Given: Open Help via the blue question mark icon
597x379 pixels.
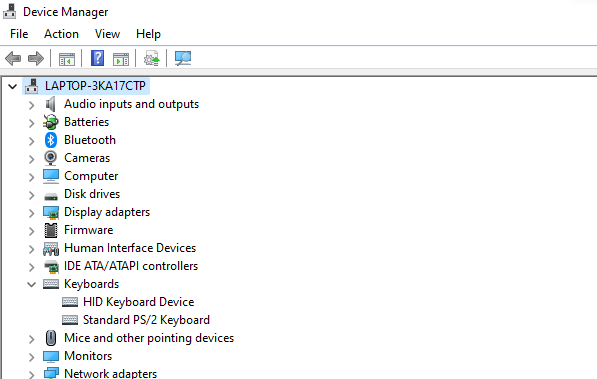Looking at the screenshot, I should click(97, 58).
